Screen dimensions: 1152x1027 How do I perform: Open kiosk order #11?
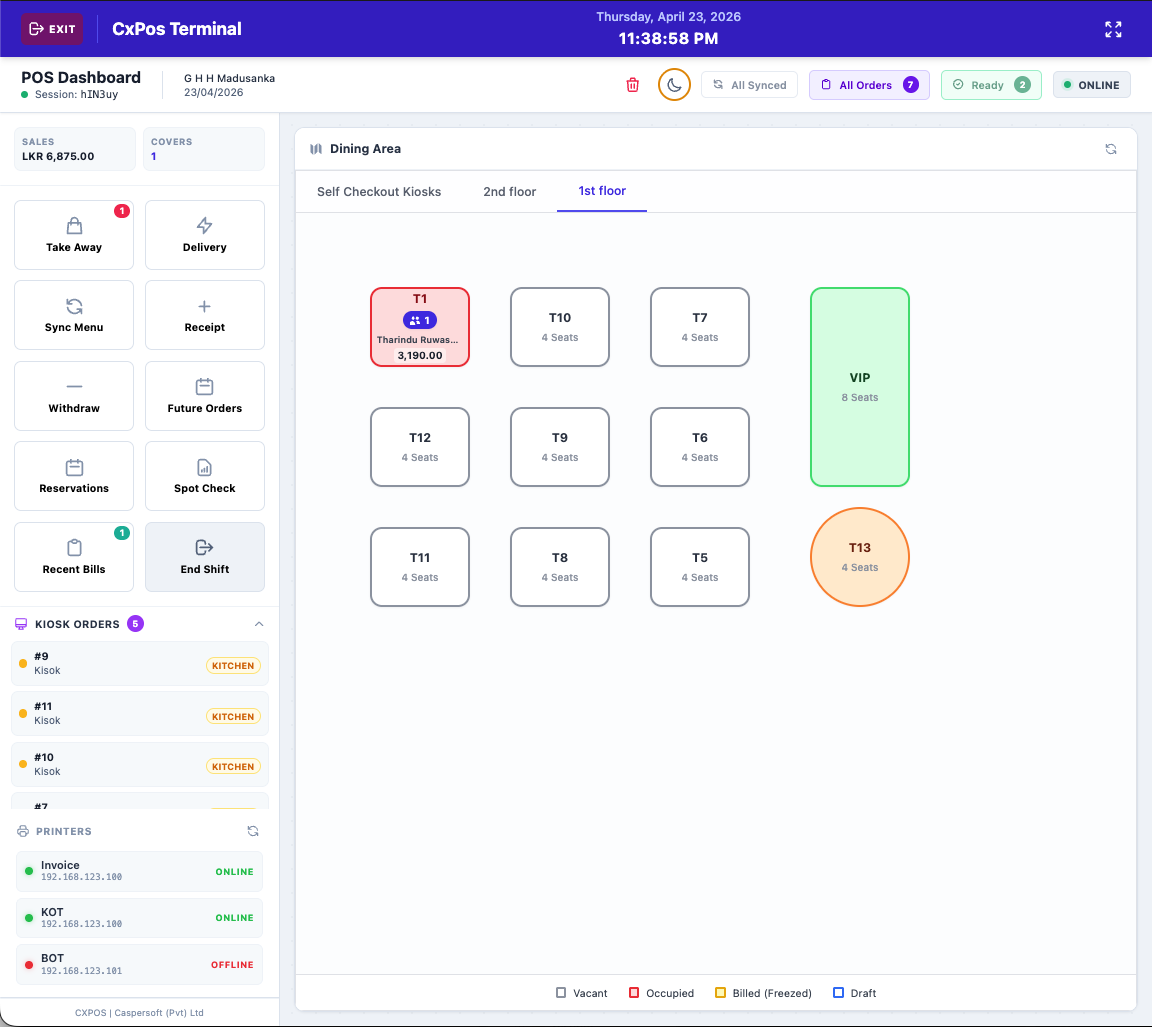click(x=140, y=713)
